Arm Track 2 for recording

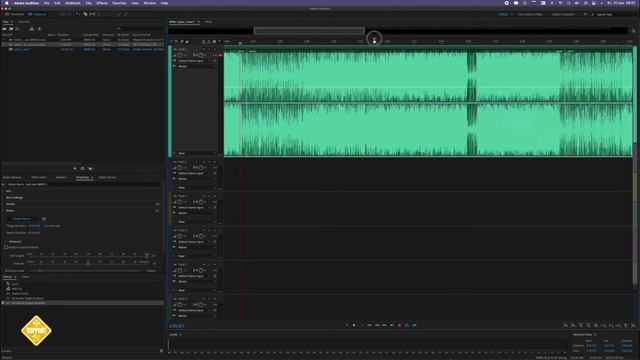point(215,162)
